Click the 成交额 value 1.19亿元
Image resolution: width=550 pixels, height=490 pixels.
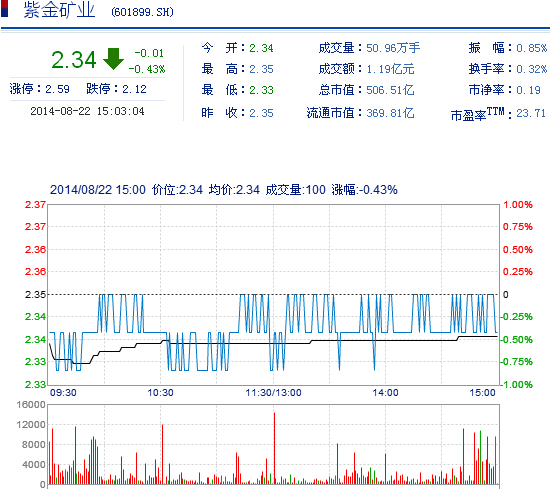point(390,69)
